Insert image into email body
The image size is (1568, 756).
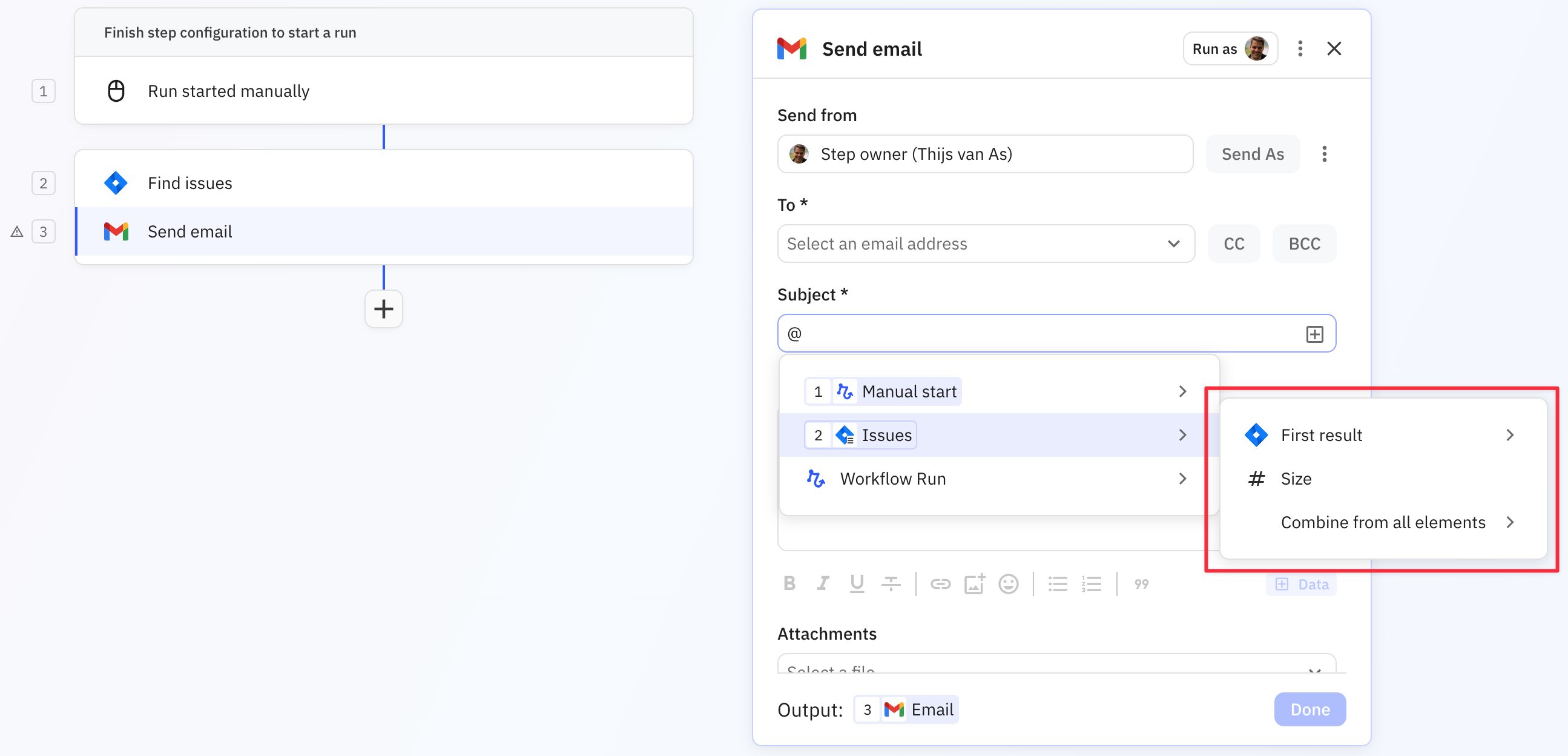(x=974, y=583)
